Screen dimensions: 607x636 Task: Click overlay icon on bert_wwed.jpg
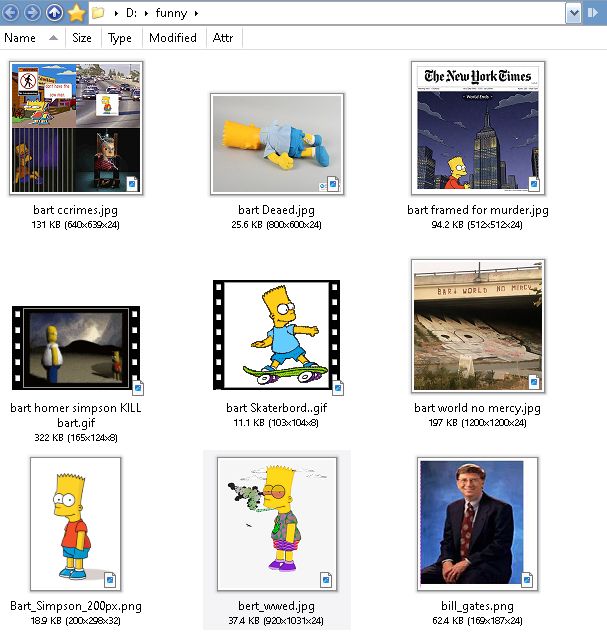[326, 580]
